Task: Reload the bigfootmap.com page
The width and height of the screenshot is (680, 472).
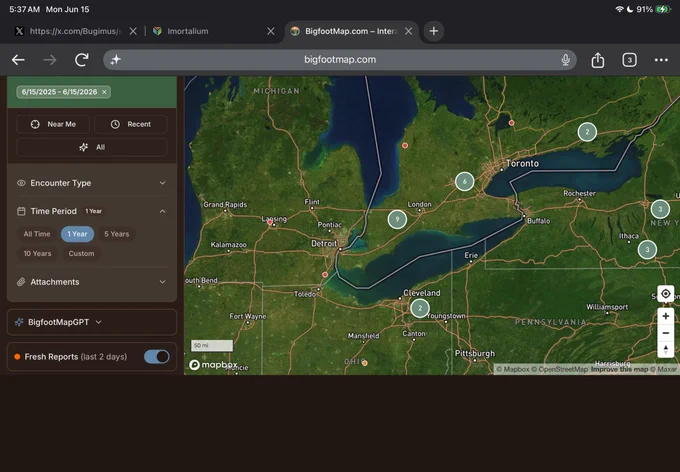Action: [82, 60]
